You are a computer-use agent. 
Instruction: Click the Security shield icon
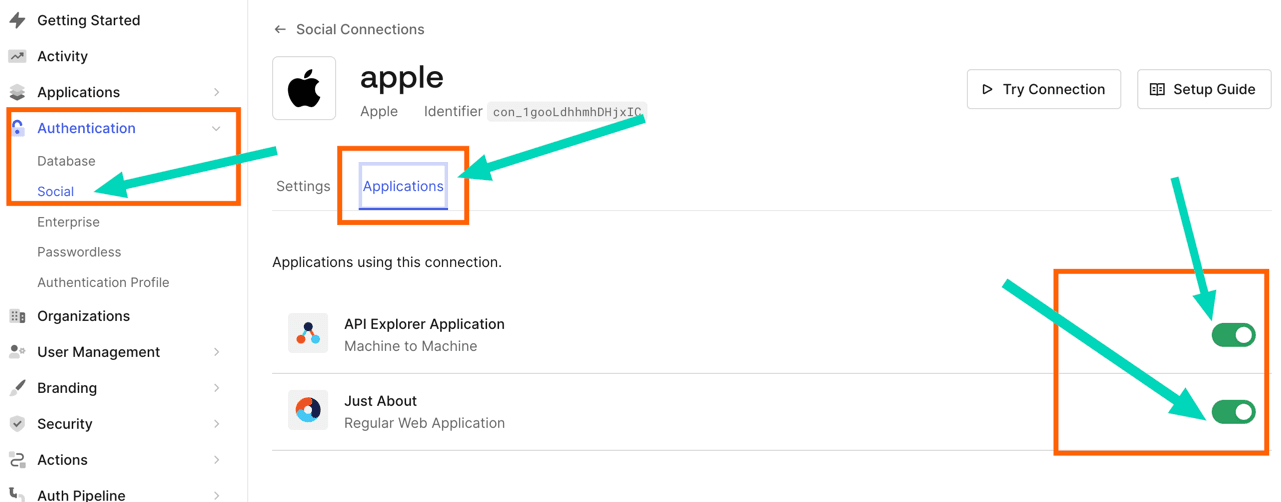[x=17, y=424]
